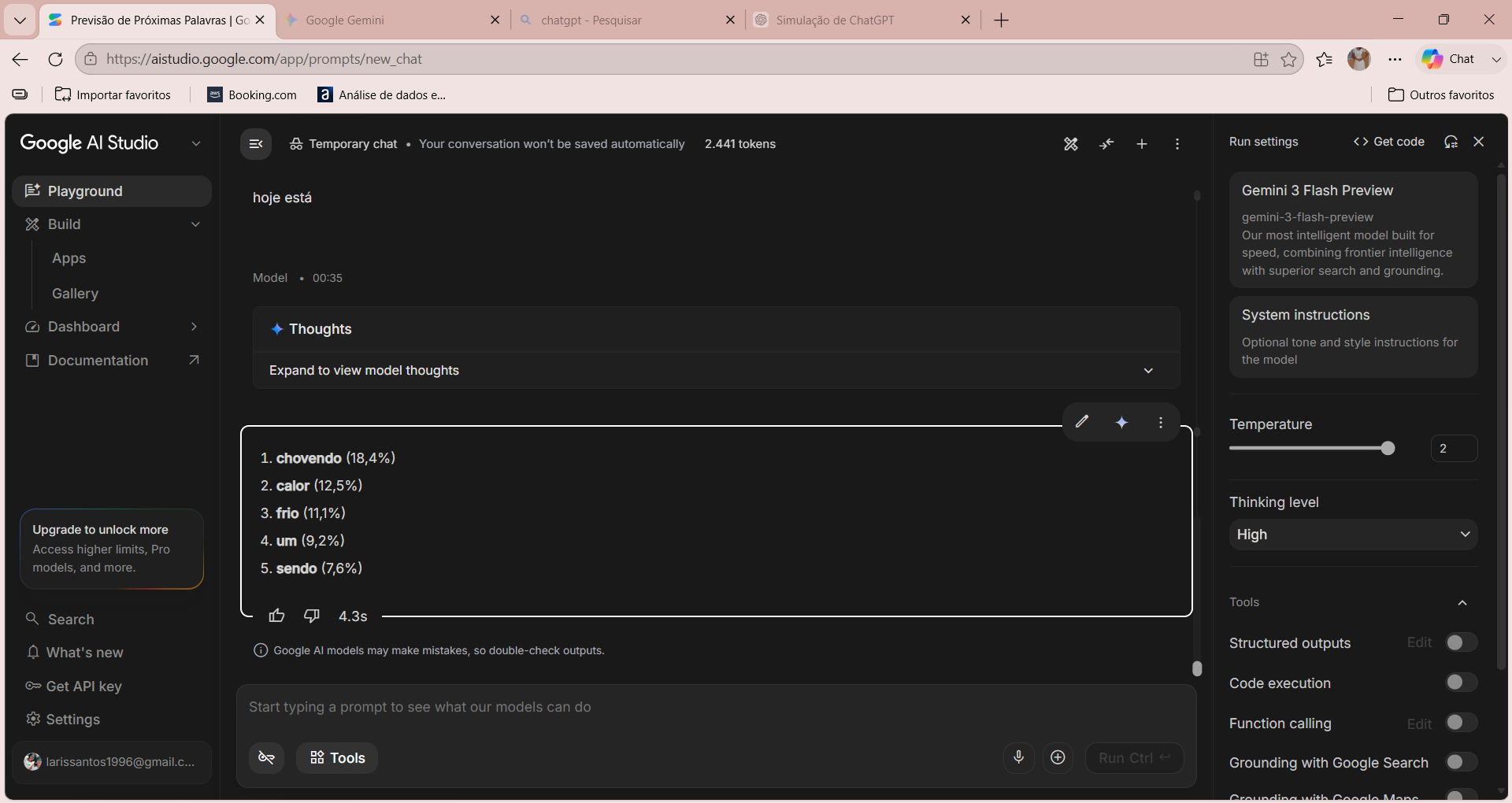Open the Thinking level High dropdown
Screen dimensions: 1512x803
pyautogui.click(x=1353, y=535)
